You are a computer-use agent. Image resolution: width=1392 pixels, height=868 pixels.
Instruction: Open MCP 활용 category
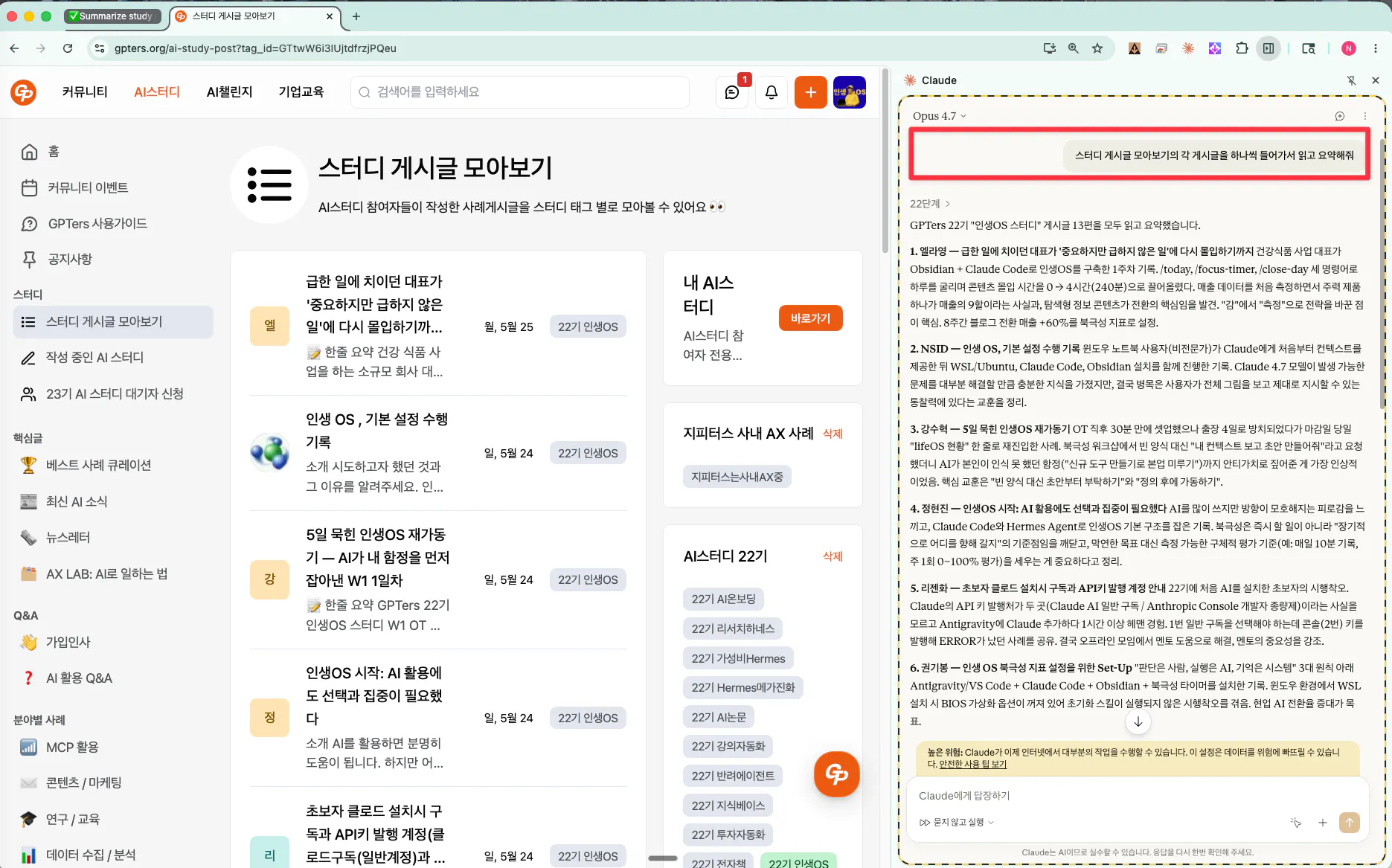(x=113, y=747)
